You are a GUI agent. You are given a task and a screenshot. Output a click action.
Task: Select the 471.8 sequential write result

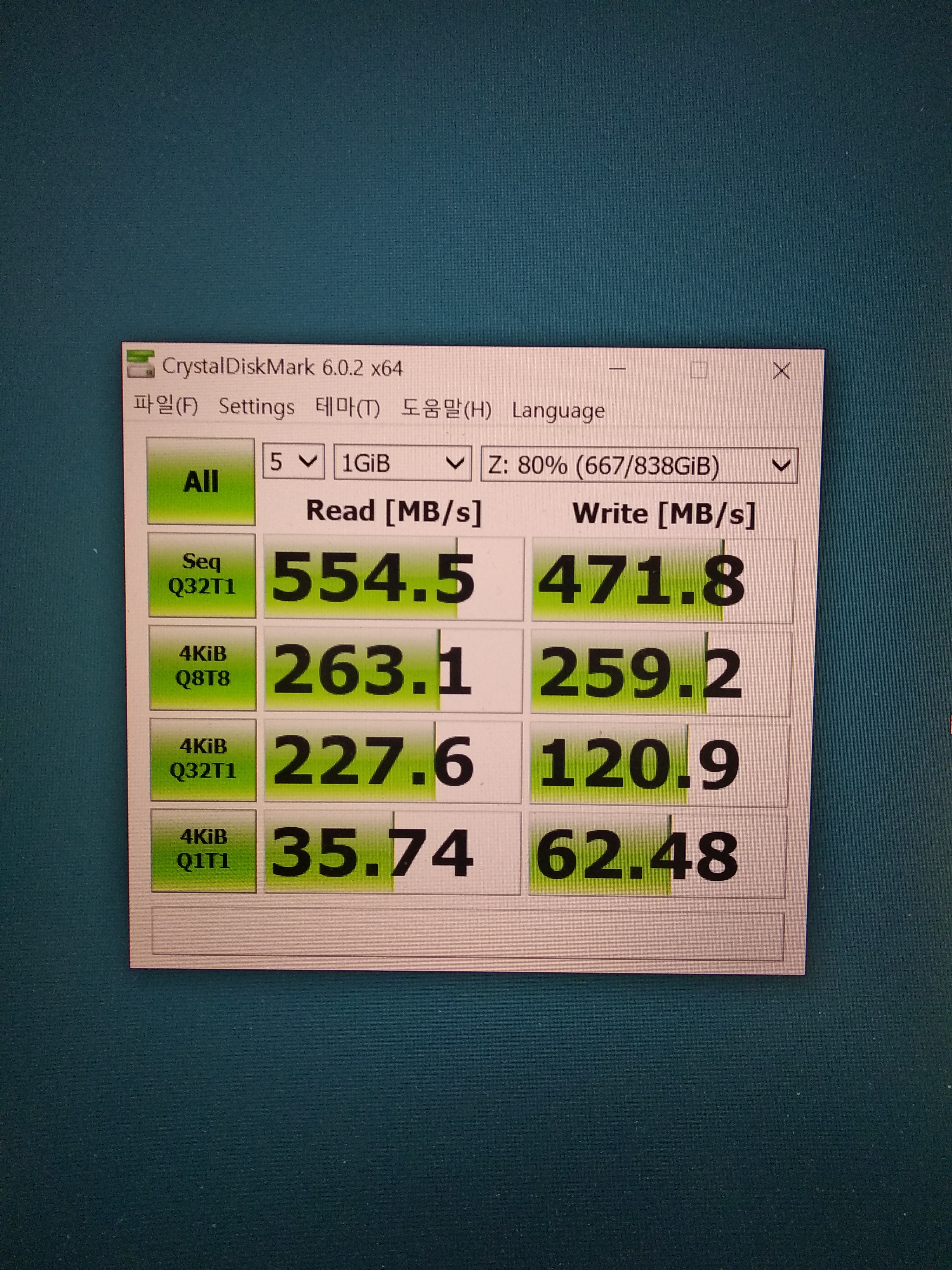(x=663, y=581)
